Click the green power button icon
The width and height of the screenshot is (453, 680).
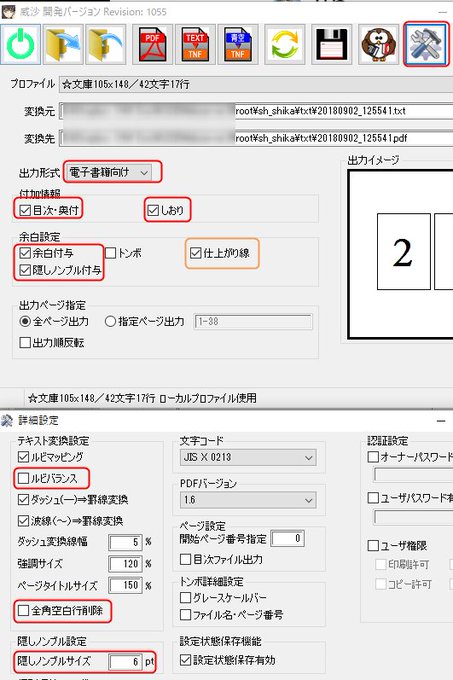click(x=21, y=45)
